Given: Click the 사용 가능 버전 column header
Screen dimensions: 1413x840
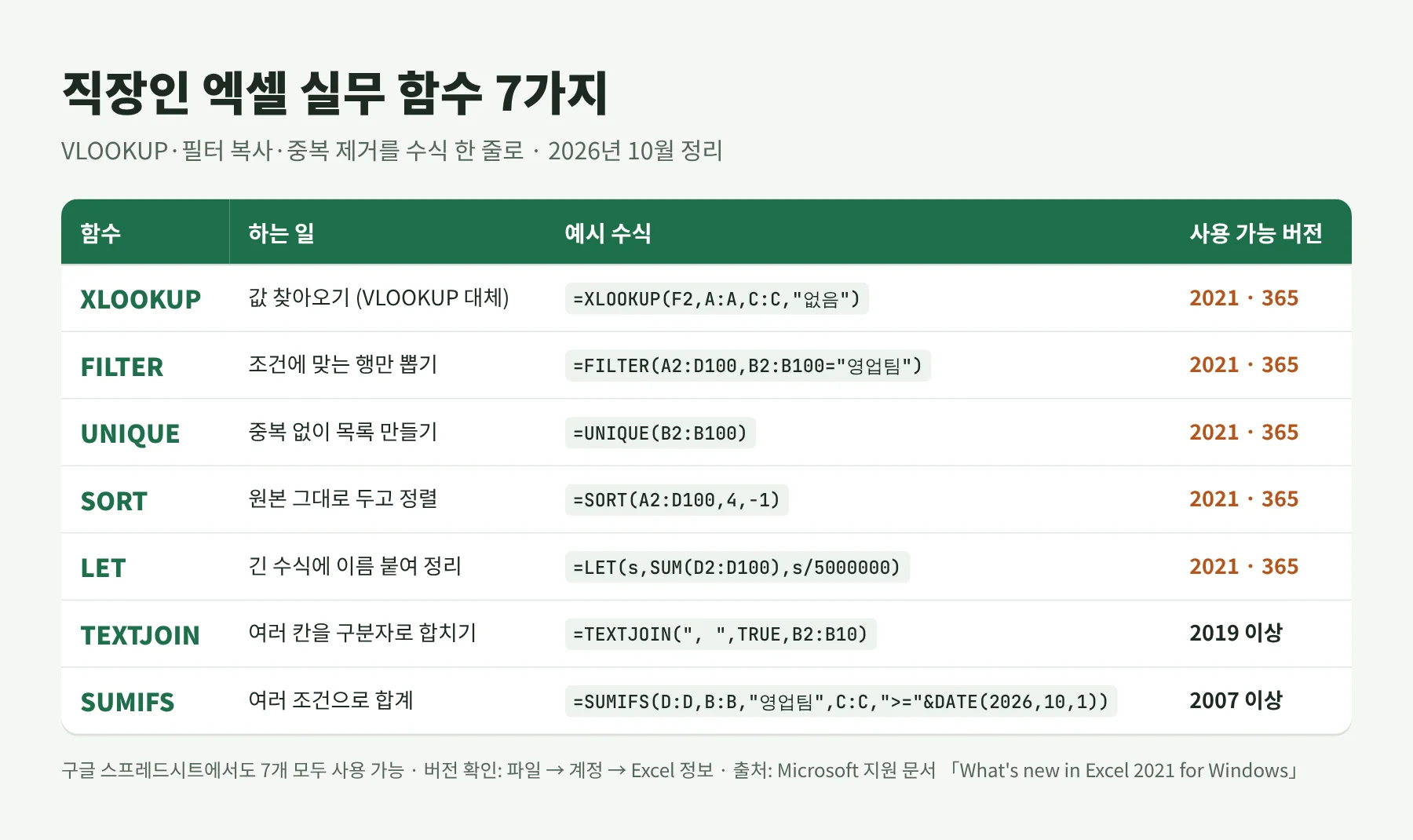Looking at the screenshot, I should 1256,233.
